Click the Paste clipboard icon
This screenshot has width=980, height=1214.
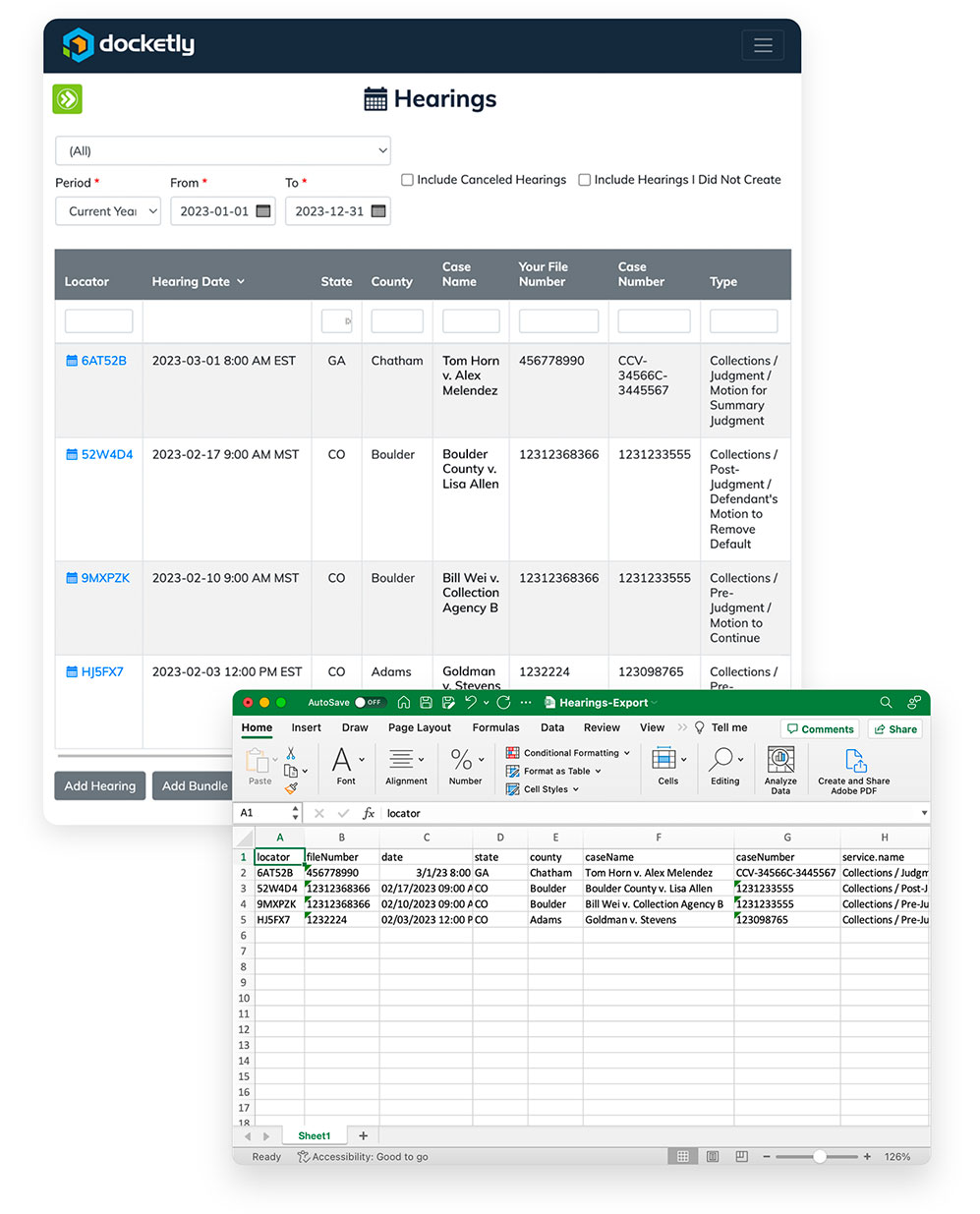coord(258,760)
